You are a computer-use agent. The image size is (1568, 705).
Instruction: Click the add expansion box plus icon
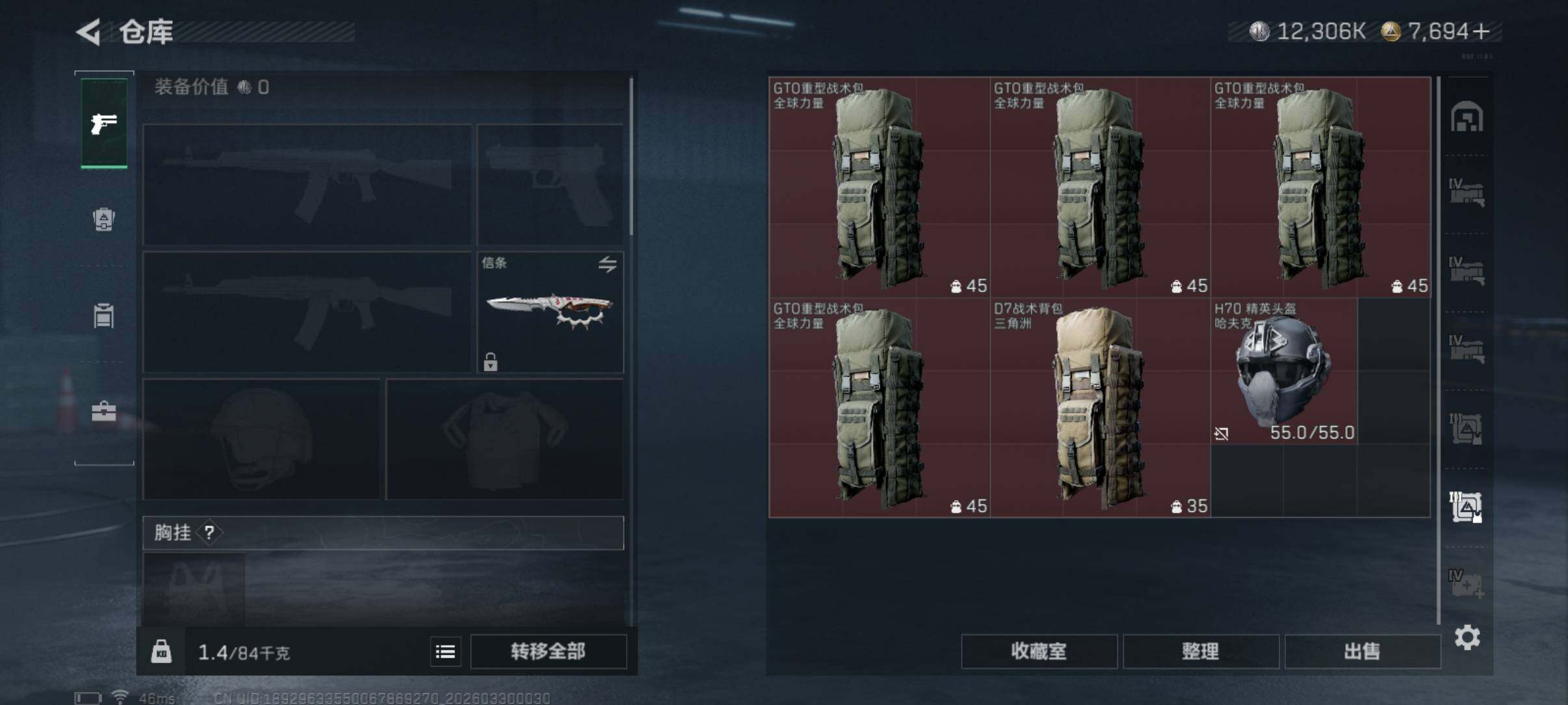pos(1466,584)
